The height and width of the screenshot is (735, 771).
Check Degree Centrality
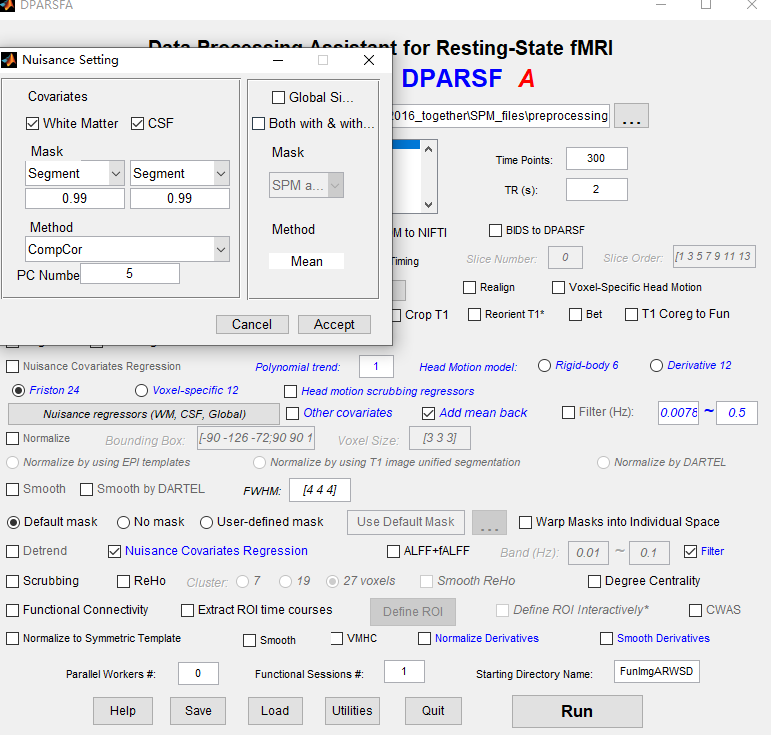594,581
